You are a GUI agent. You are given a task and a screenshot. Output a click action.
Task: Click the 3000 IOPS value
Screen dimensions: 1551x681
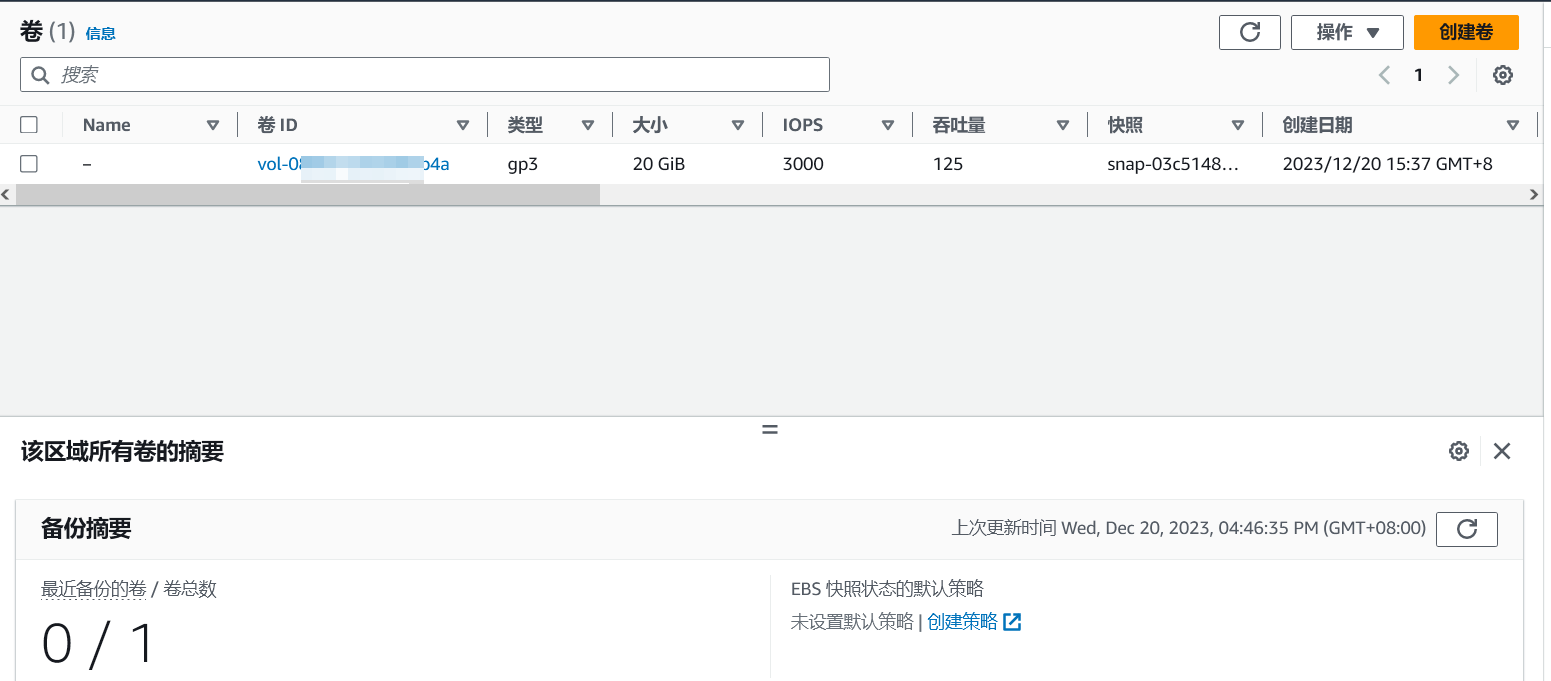click(803, 164)
